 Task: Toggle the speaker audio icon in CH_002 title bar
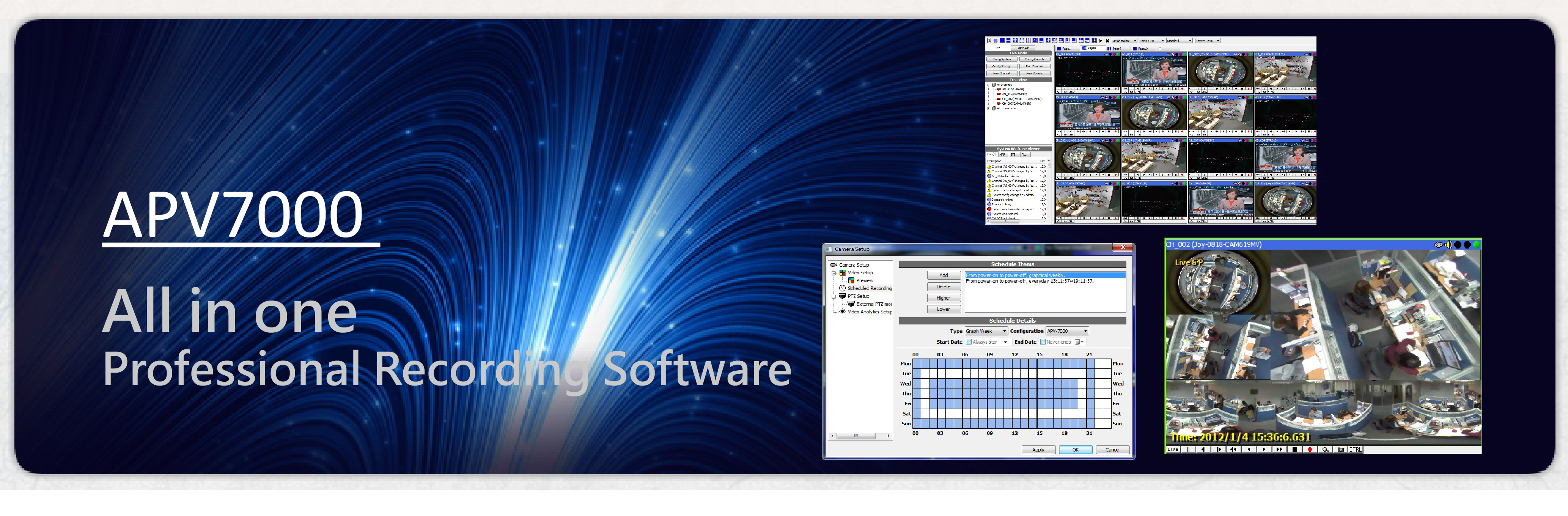(x=1448, y=245)
